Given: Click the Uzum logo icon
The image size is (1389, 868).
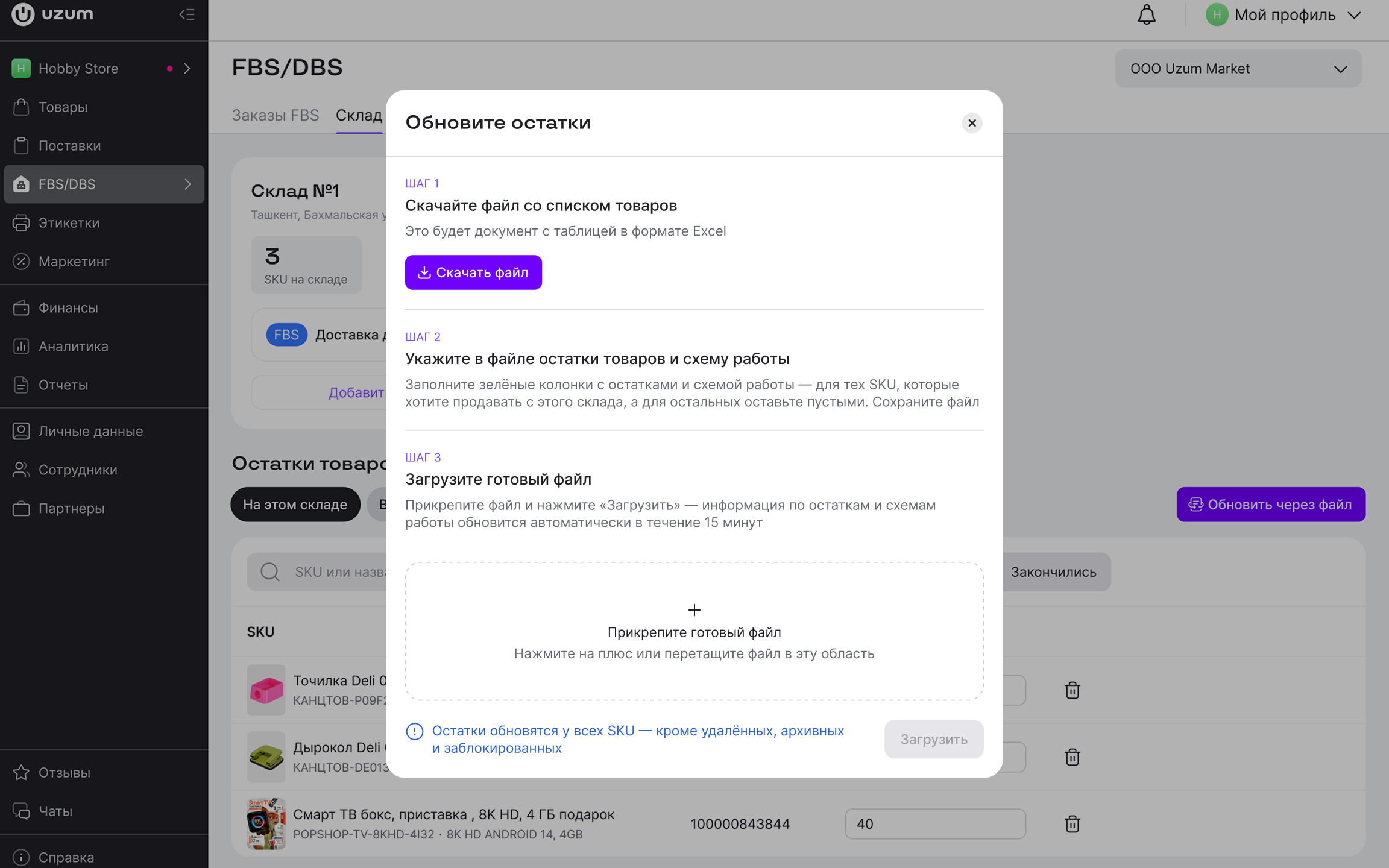Looking at the screenshot, I should point(23,14).
